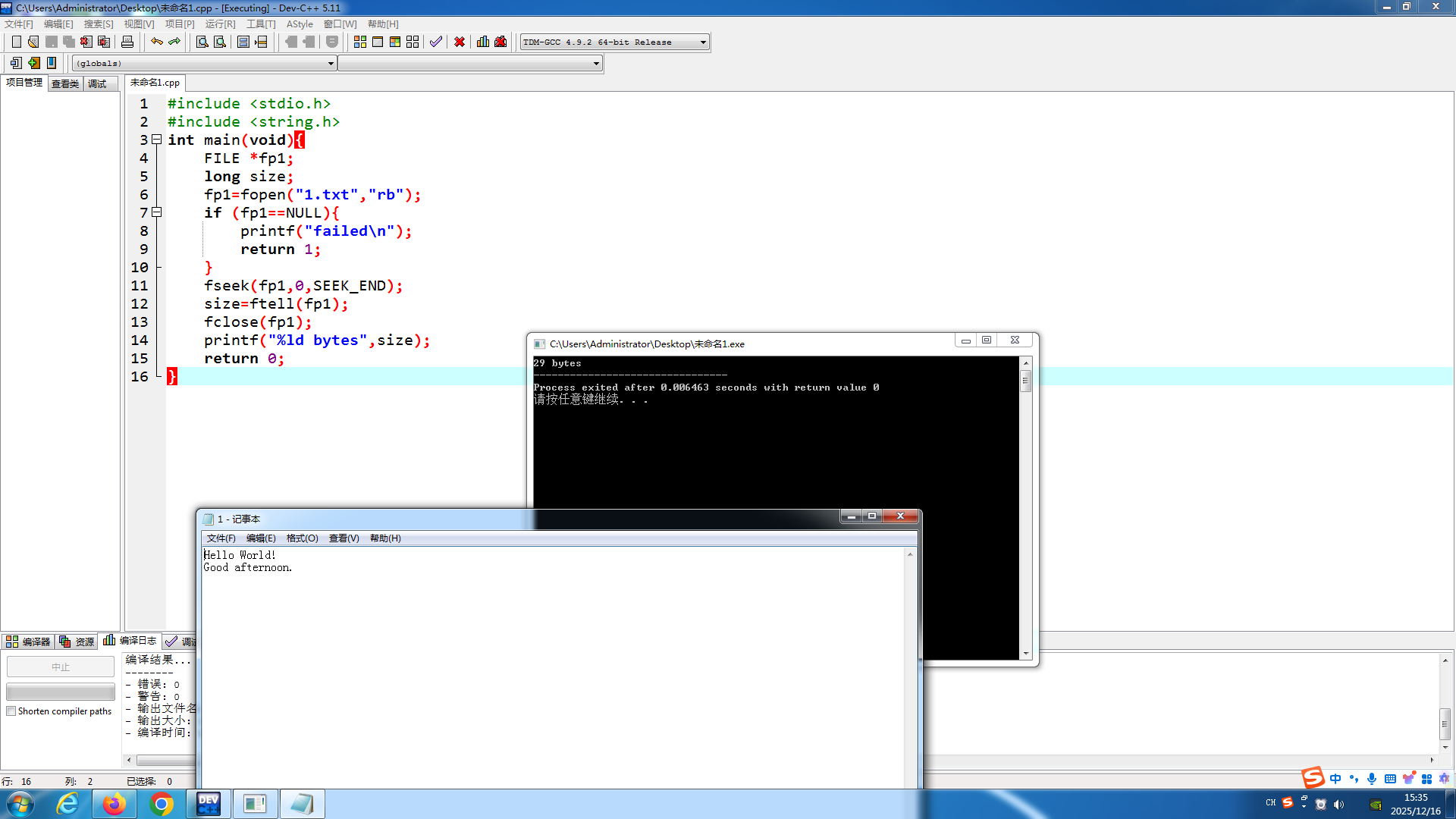Open the empty function list dropdown
The width and height of the screenshot is (1456, 819).
point(596,64)
